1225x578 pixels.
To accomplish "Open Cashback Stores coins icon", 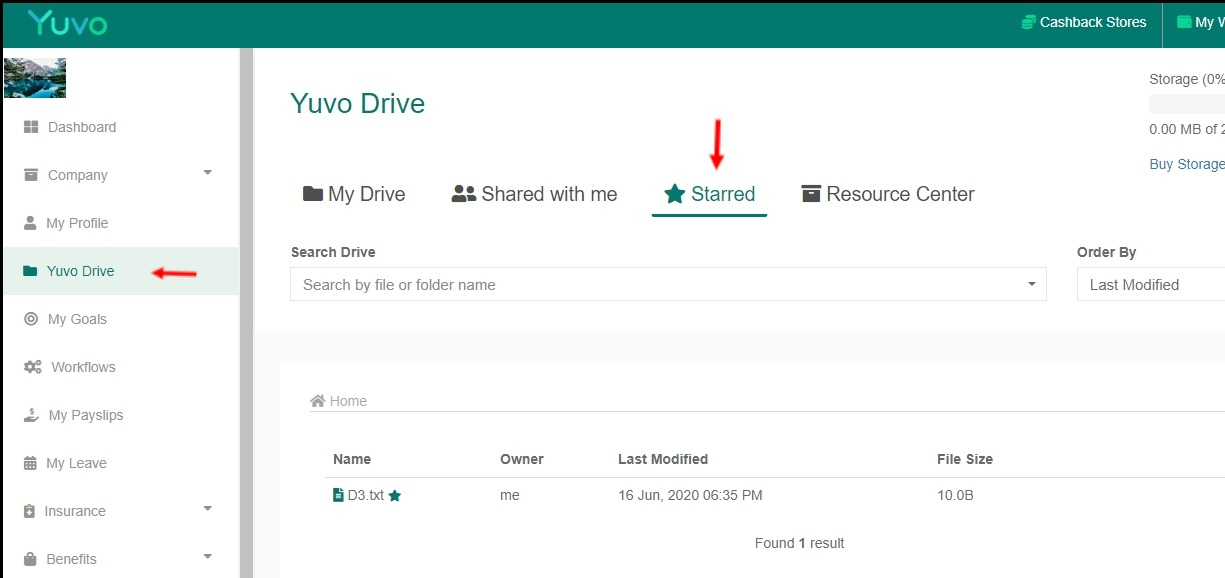I will (1028, 22).
